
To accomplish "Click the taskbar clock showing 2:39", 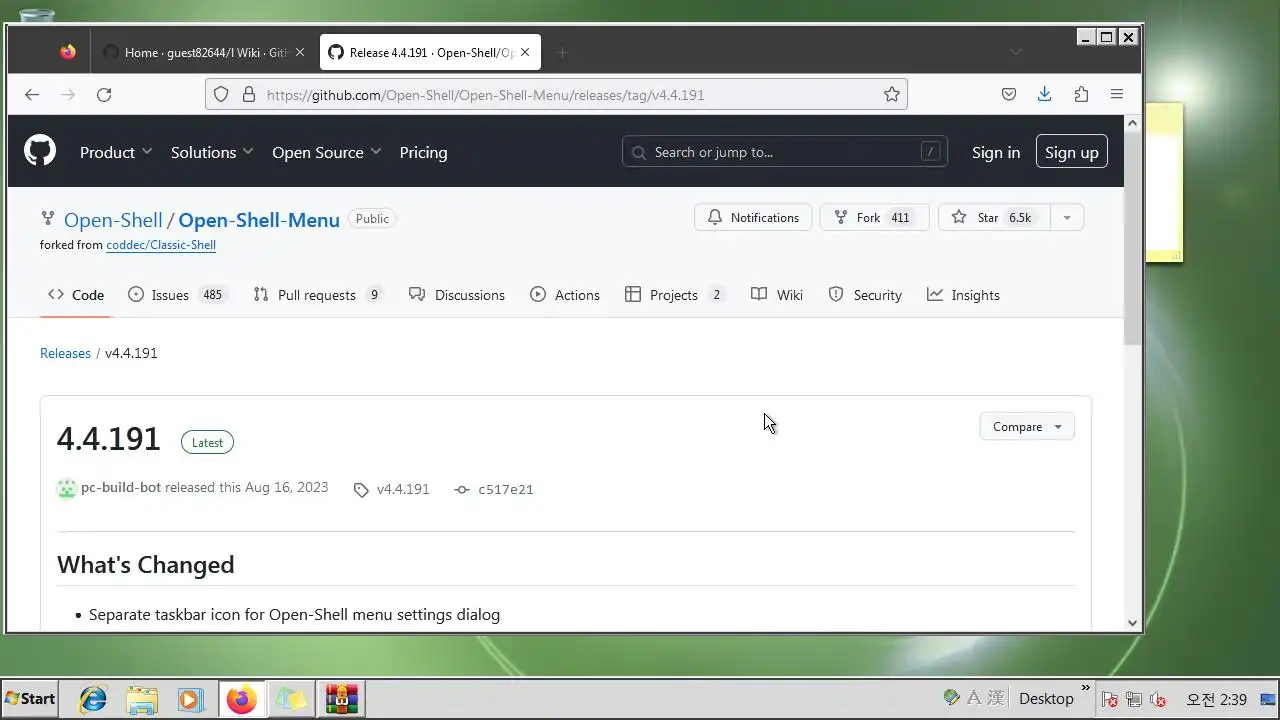I will point(1216,699).
